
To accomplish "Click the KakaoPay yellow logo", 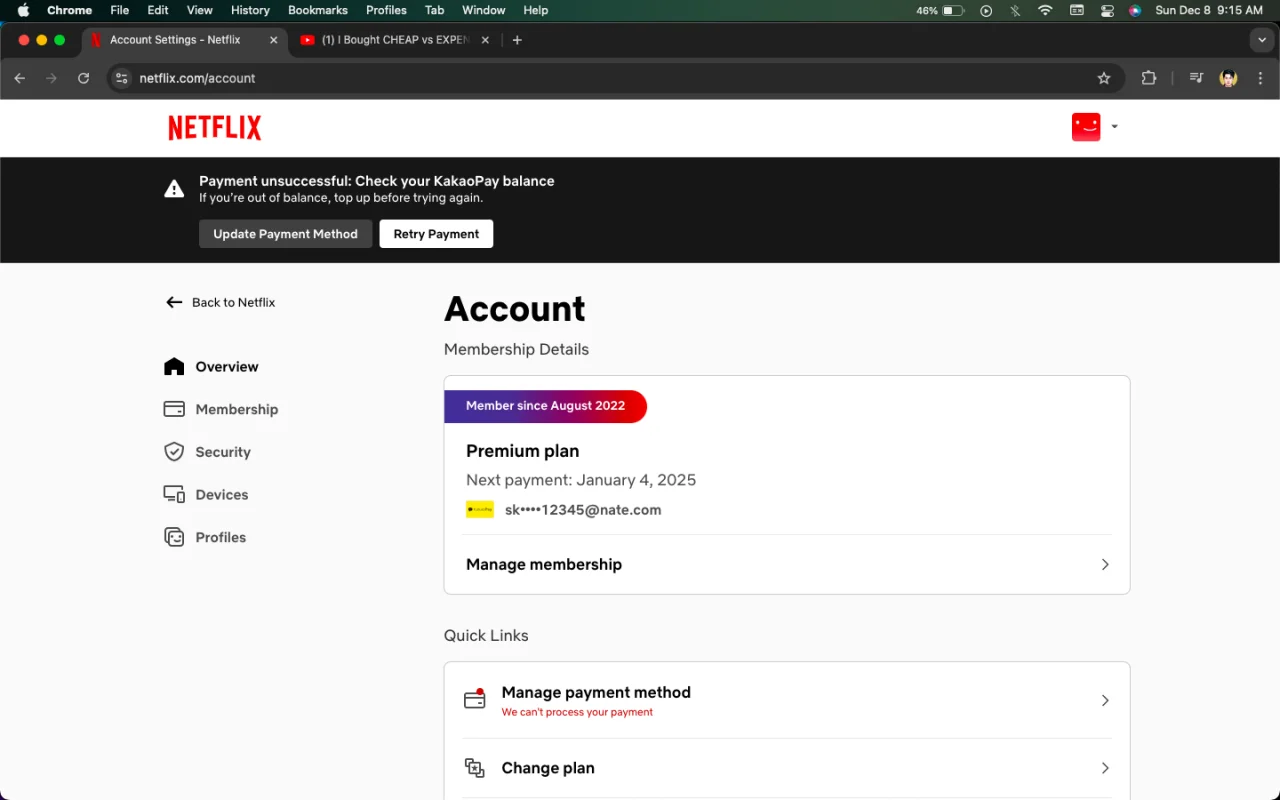I will point(480,510).
